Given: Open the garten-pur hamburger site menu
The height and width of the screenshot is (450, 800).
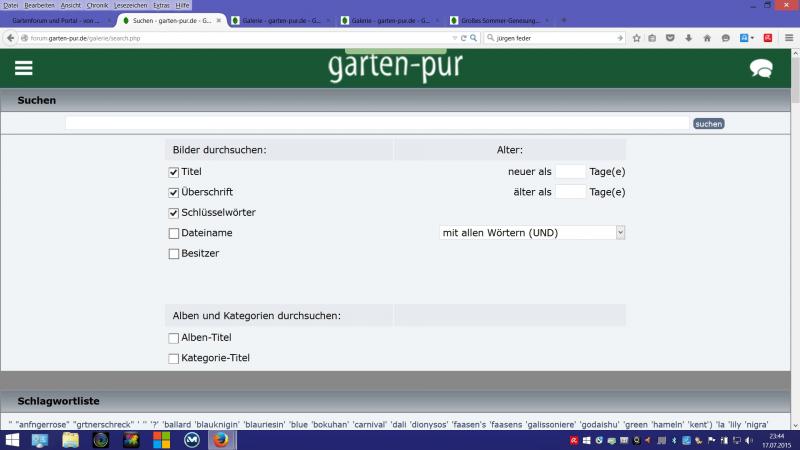Looking at the screenshot, I should point(24,67).
